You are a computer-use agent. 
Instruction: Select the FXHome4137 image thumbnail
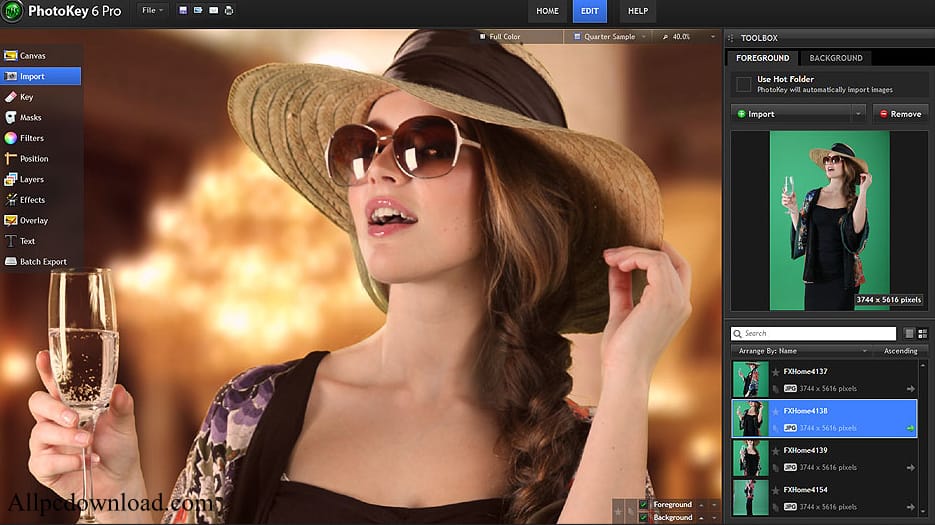[750, 379]
